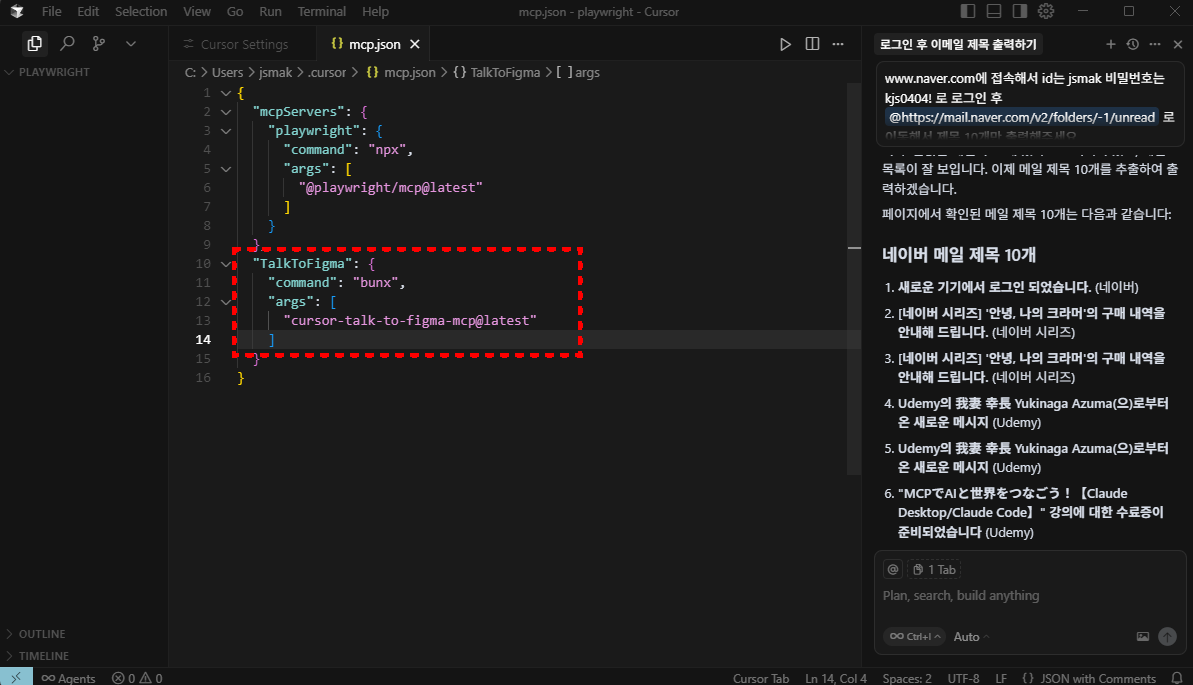
Task: Select the mcp.json editor tab
Action: click(374, 44)
